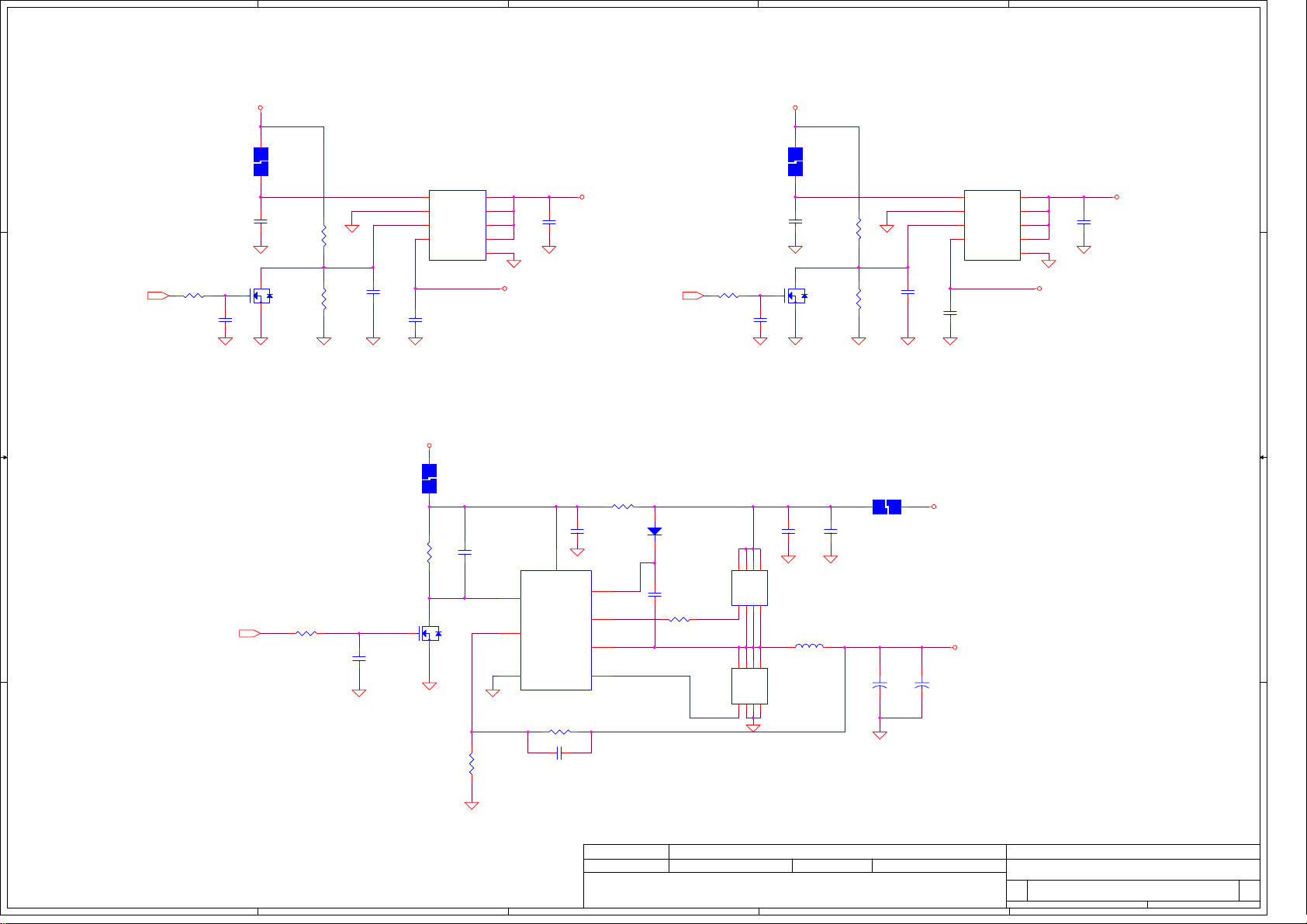Click terminal circle right of the horizontal jumper
Viewport: 1307px width, 924px height.
[x=934, y=507]
